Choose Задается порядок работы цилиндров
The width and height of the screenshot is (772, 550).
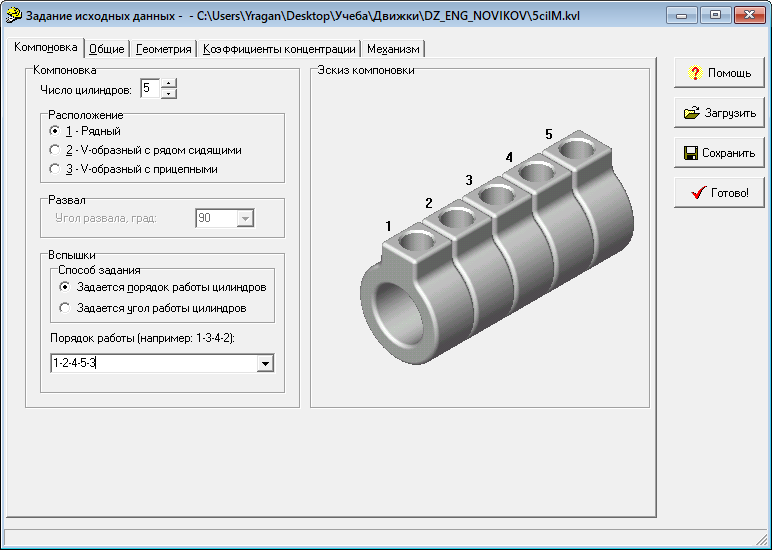tap(162, 287)
